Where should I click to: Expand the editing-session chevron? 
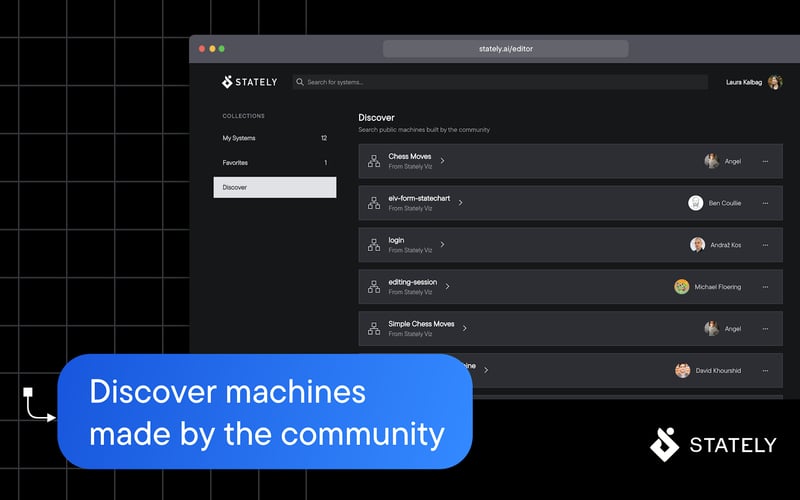(447, 286)
